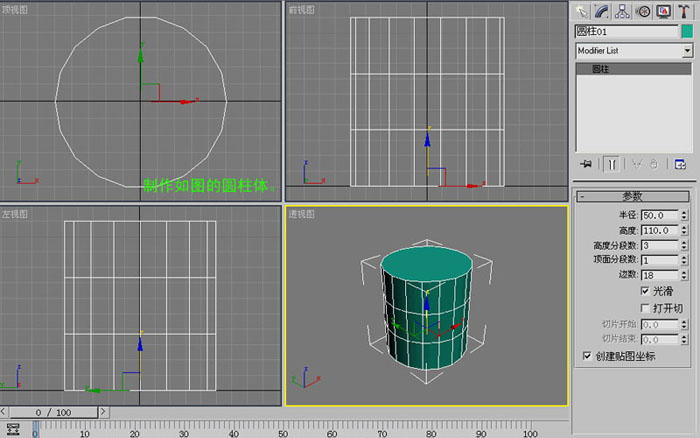The image size is (700, 438).
Task: Adjust the 切片开始 spinner
Action: [684, 325]
